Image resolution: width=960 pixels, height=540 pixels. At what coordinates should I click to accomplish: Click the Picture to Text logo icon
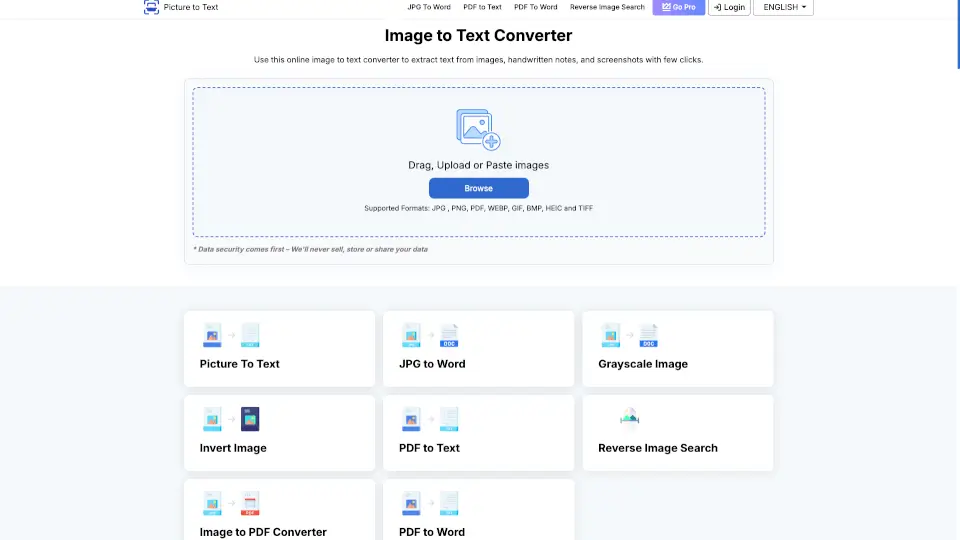(x=151, y=7)
